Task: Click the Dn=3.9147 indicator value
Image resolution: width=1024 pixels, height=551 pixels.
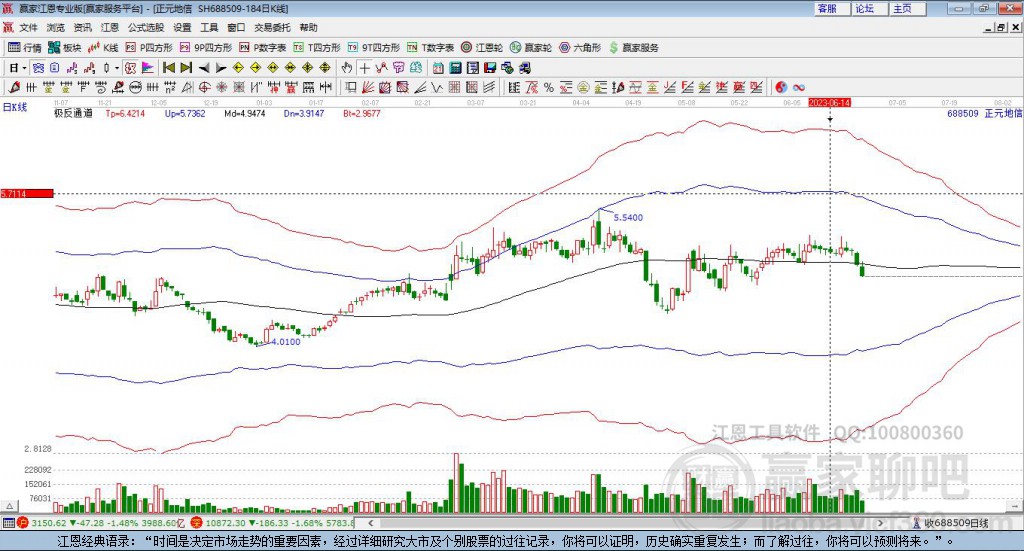Action: pyautogui.click(x=304, y=114)
